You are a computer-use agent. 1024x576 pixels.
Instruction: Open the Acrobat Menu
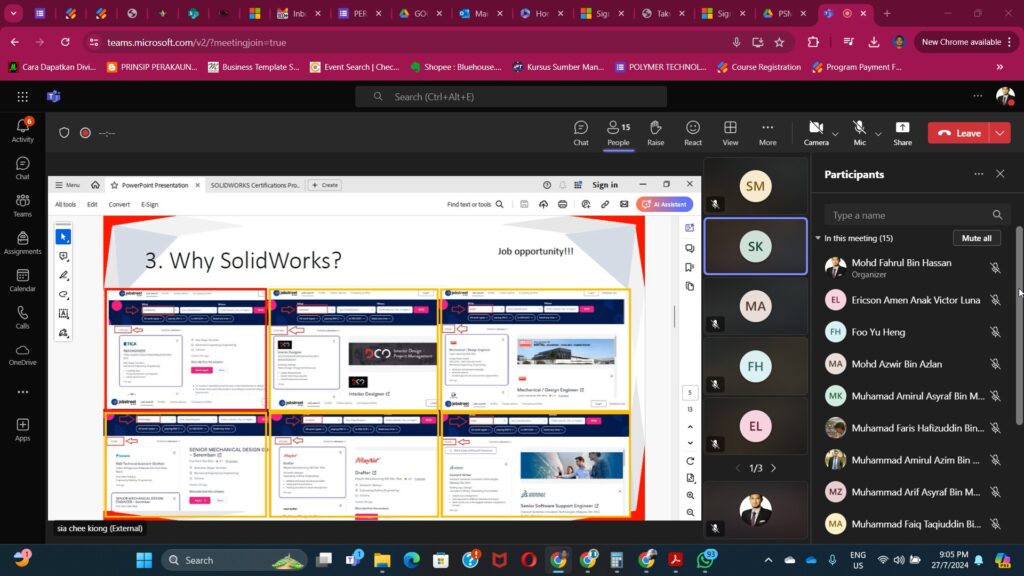pyautogui.click(x=67, y=185)
